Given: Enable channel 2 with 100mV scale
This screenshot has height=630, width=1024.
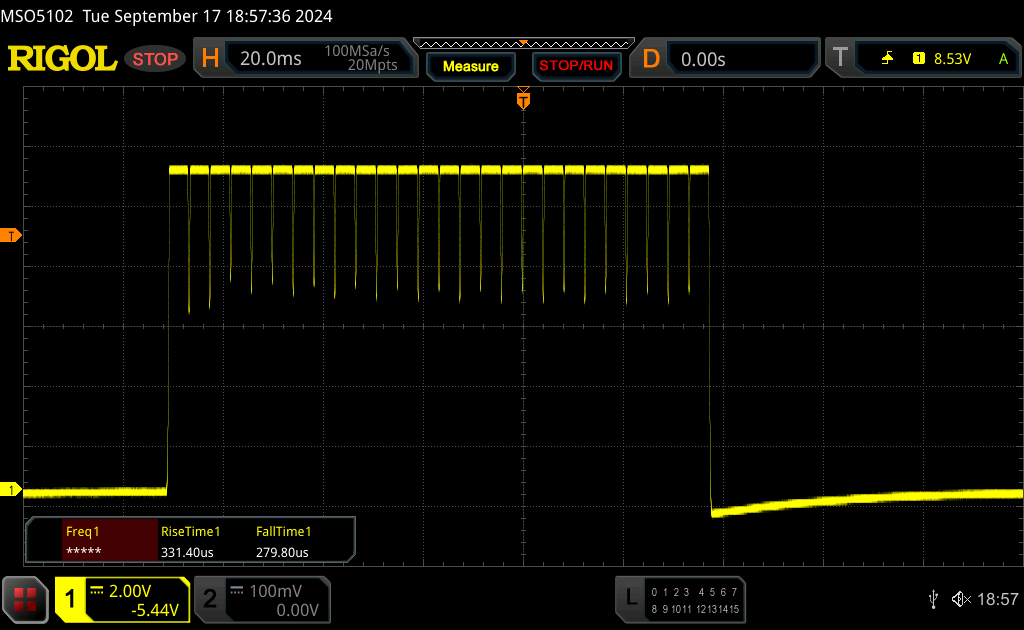Looking at the screenshot, I should point(258,599).
